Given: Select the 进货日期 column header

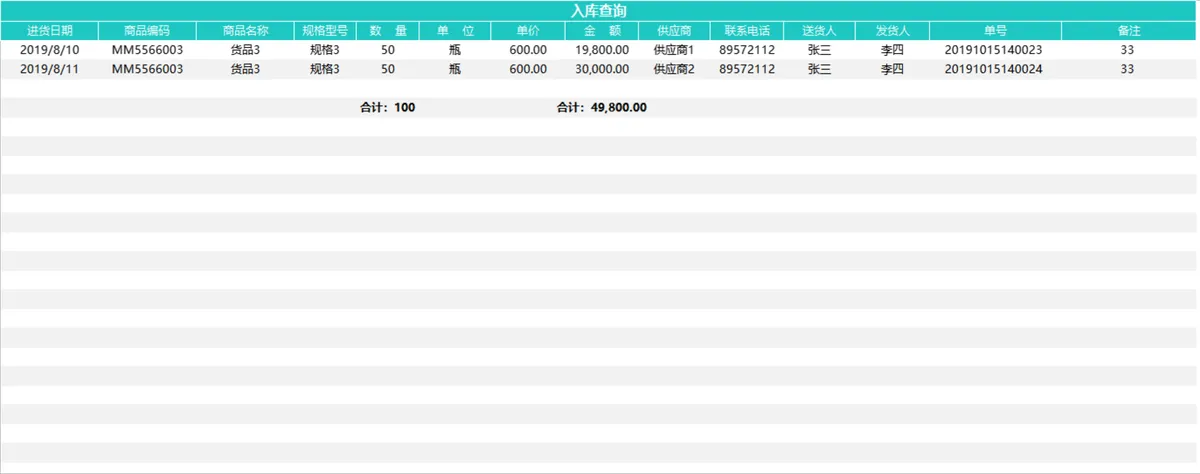Looking at the screenshot, I should point(49,31).
